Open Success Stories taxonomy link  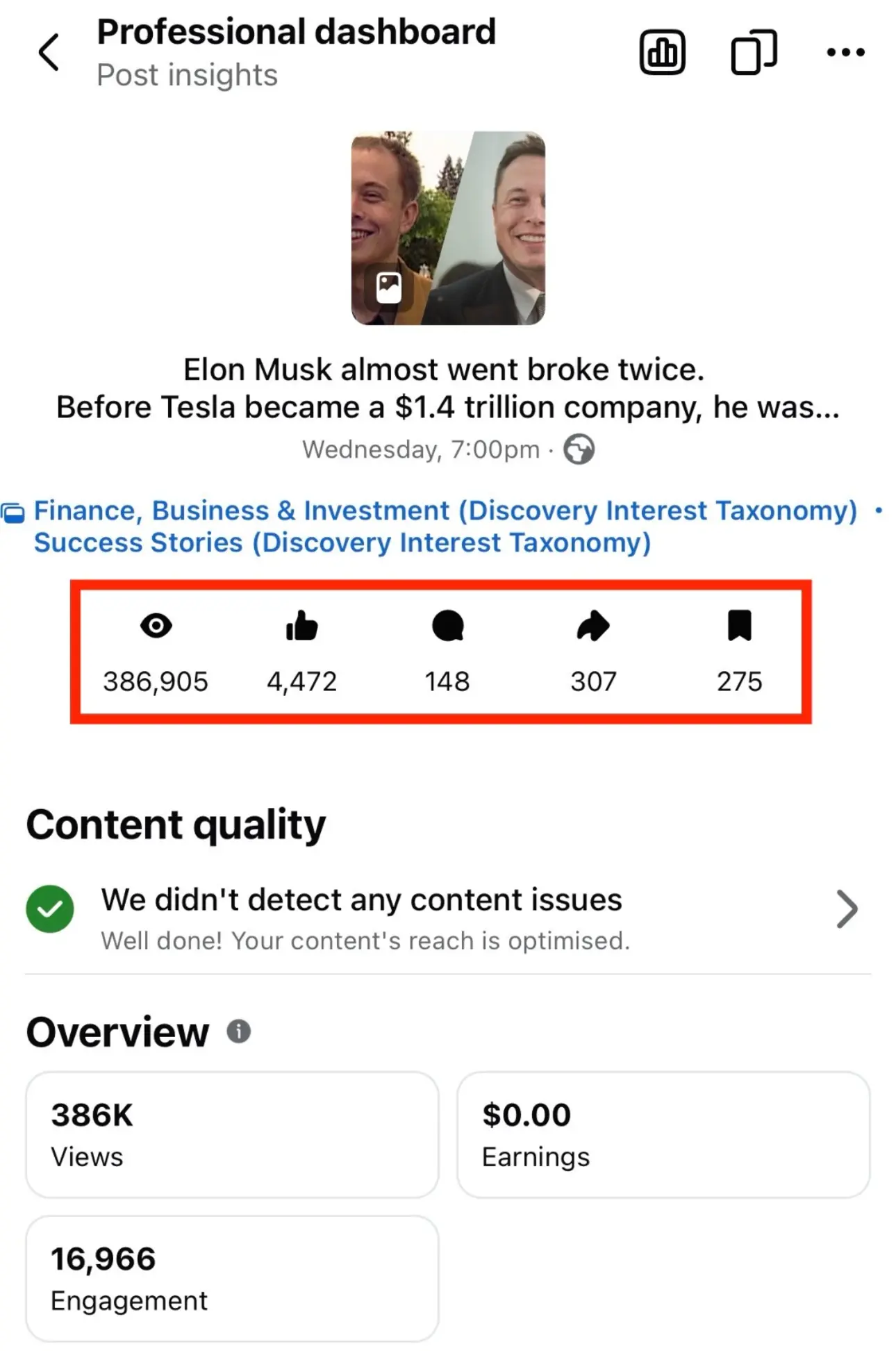click(x=342, y=542)
